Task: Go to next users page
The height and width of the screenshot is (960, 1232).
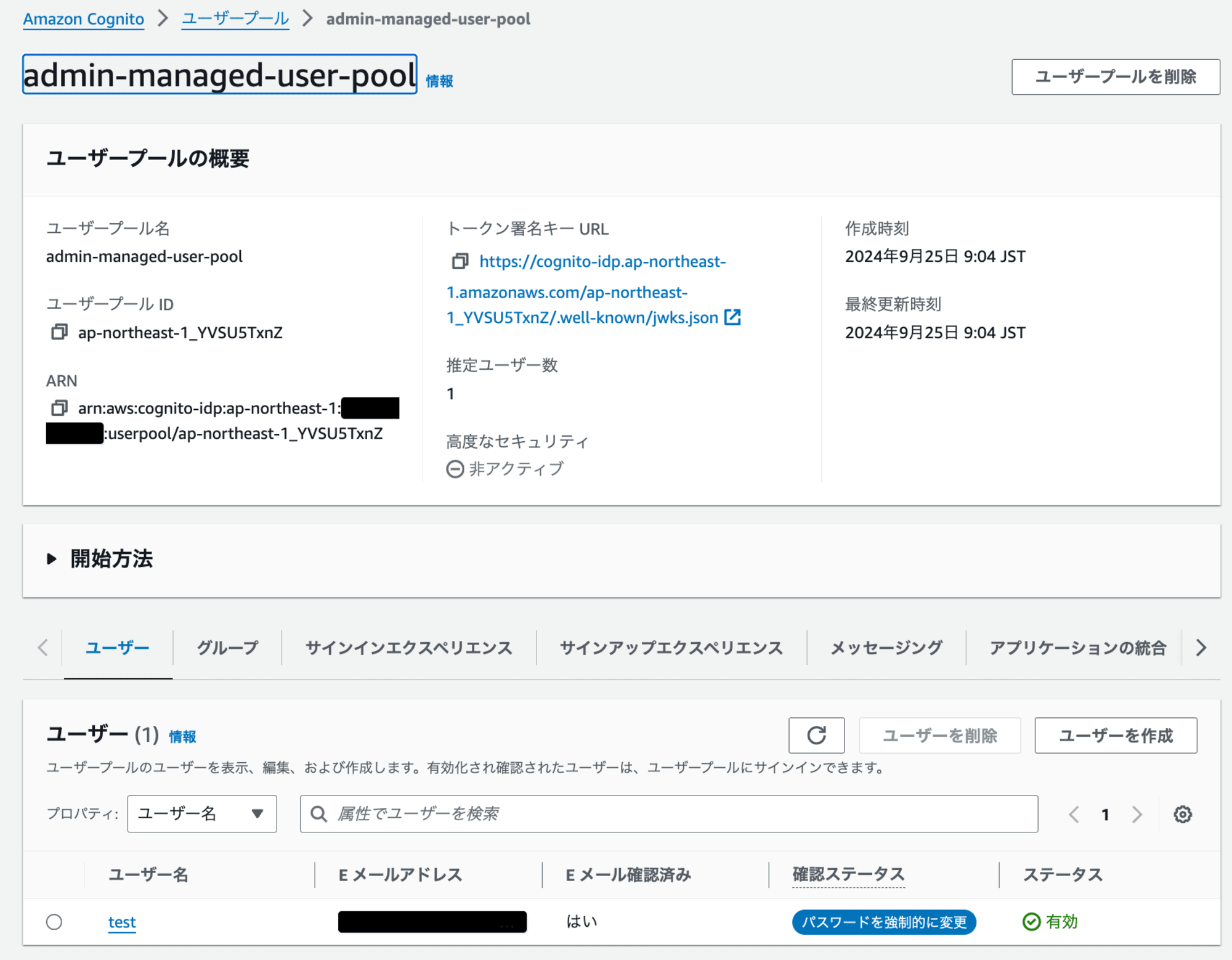Action: (1137, 814)
